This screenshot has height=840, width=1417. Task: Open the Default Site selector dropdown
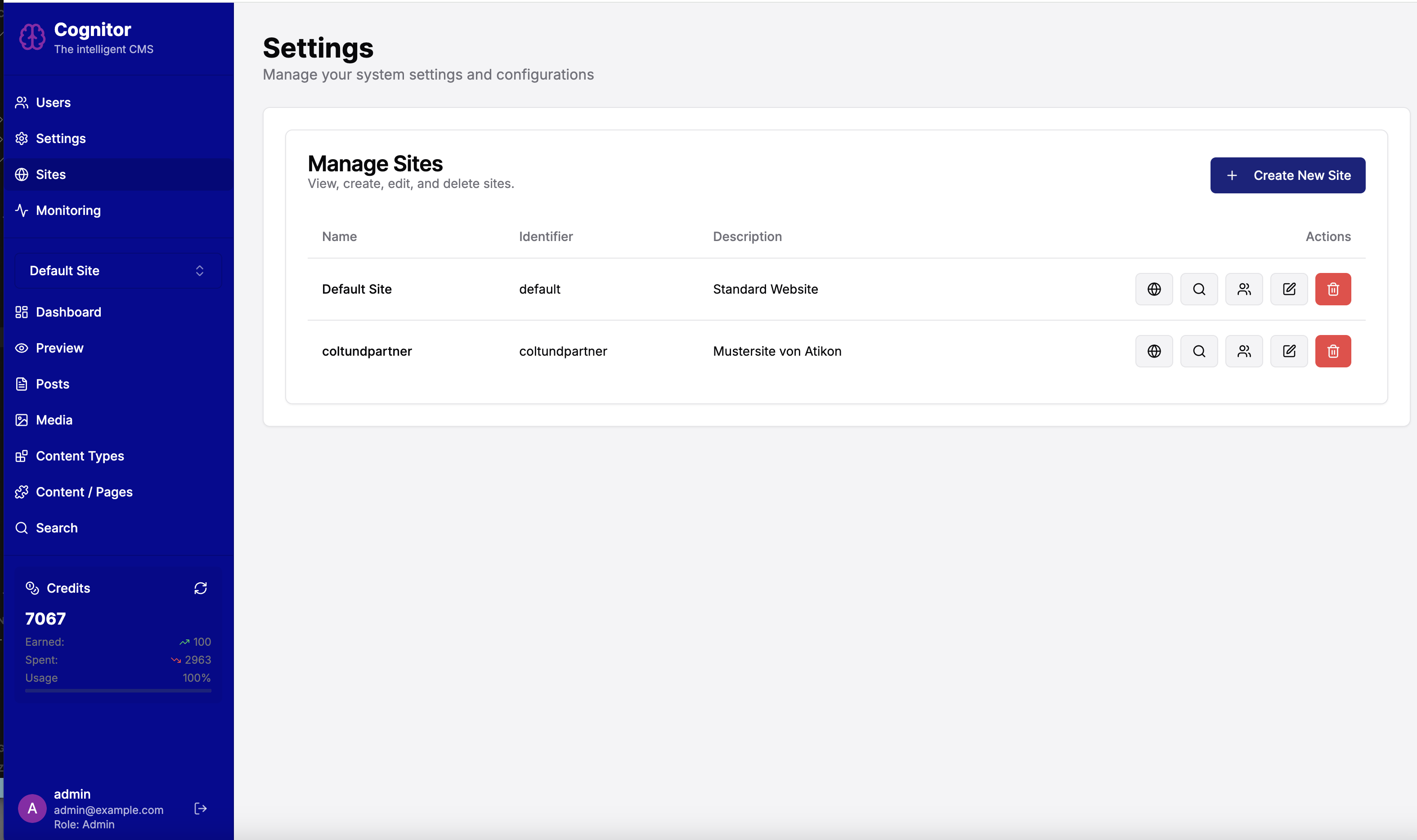click(117, 270)
